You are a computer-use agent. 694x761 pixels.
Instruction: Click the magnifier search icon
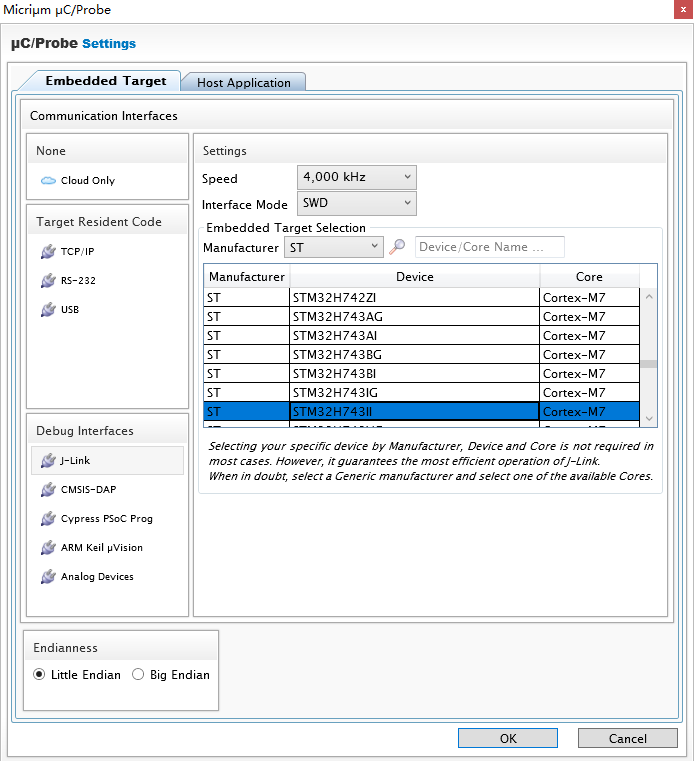397,247
